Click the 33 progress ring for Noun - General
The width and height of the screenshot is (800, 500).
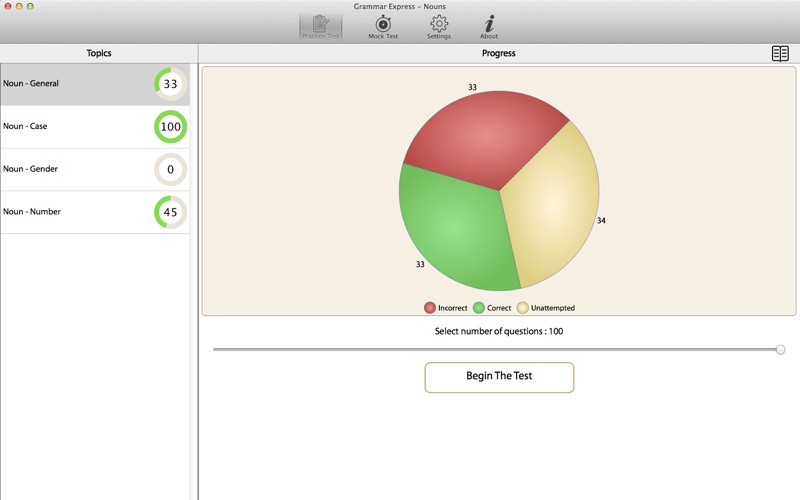pyautogui.click(x=170, y=84)
